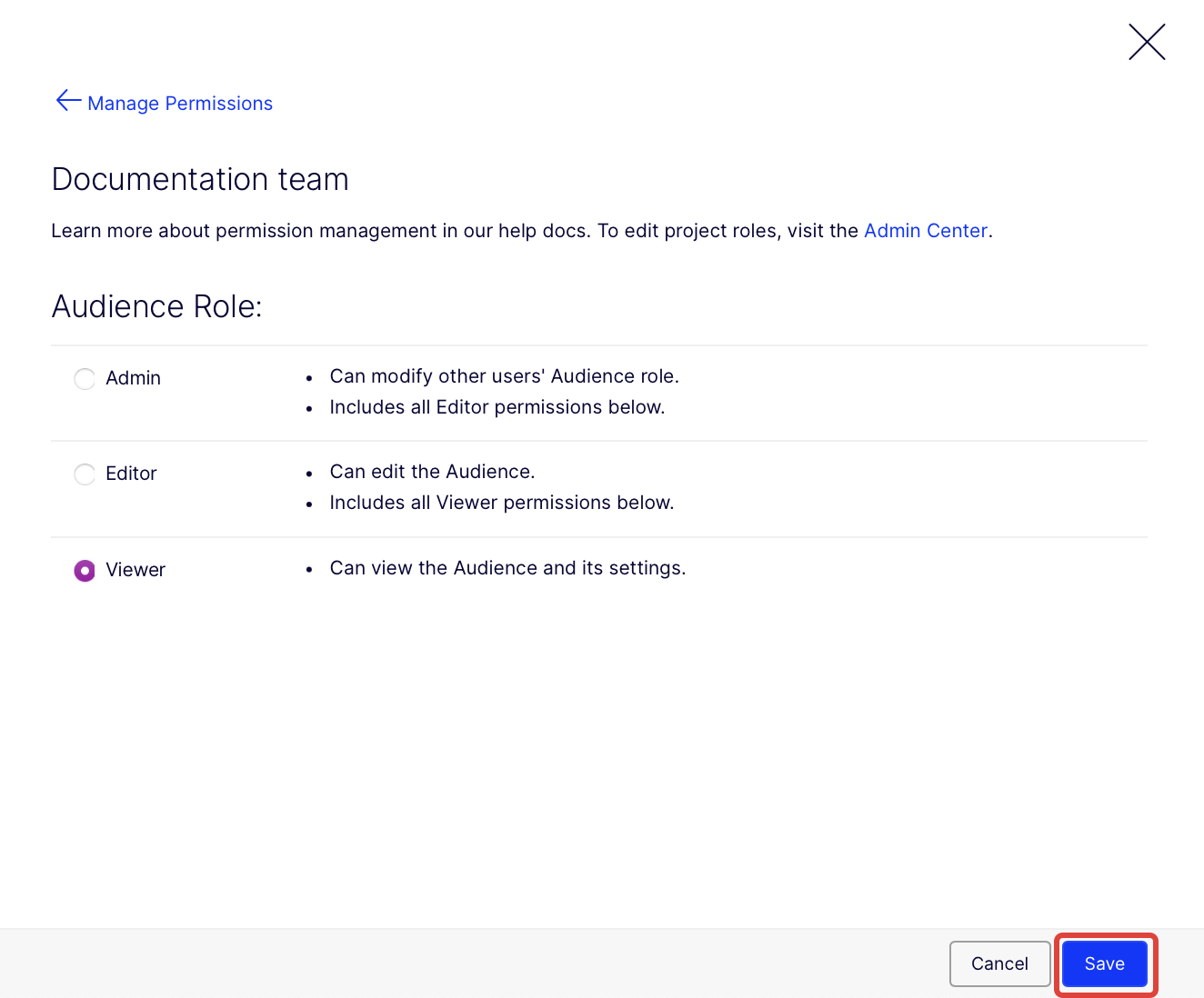Click the Admin role label text
The image size is (1204, 998).
click(x=133, y=378)
